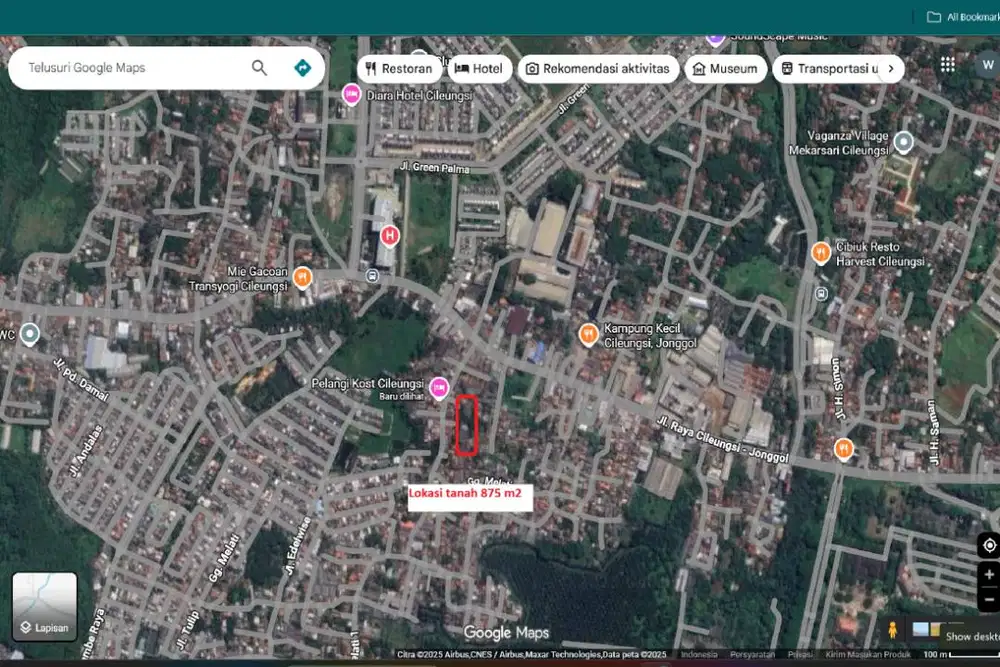Screen dimensions: 1000x667
Task: Click Rekomendasi aktivitas
Action: tap(596, 68)
